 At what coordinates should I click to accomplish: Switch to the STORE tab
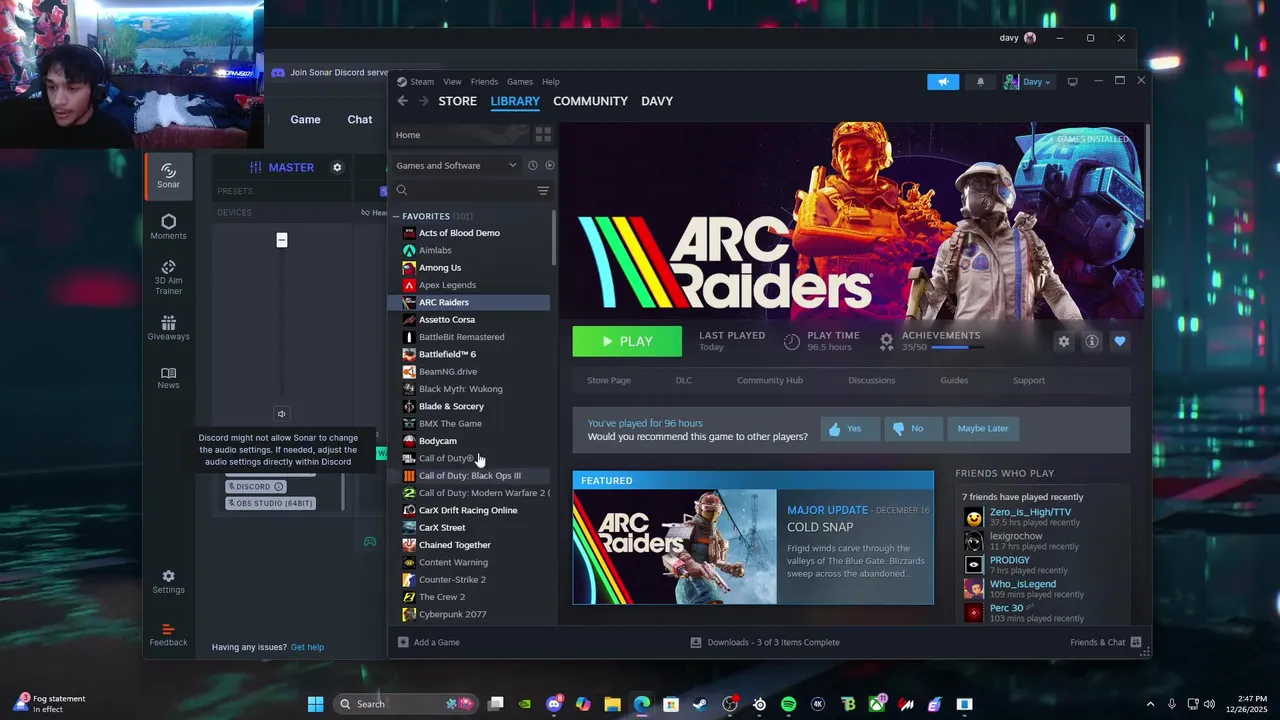coord(458,101)
